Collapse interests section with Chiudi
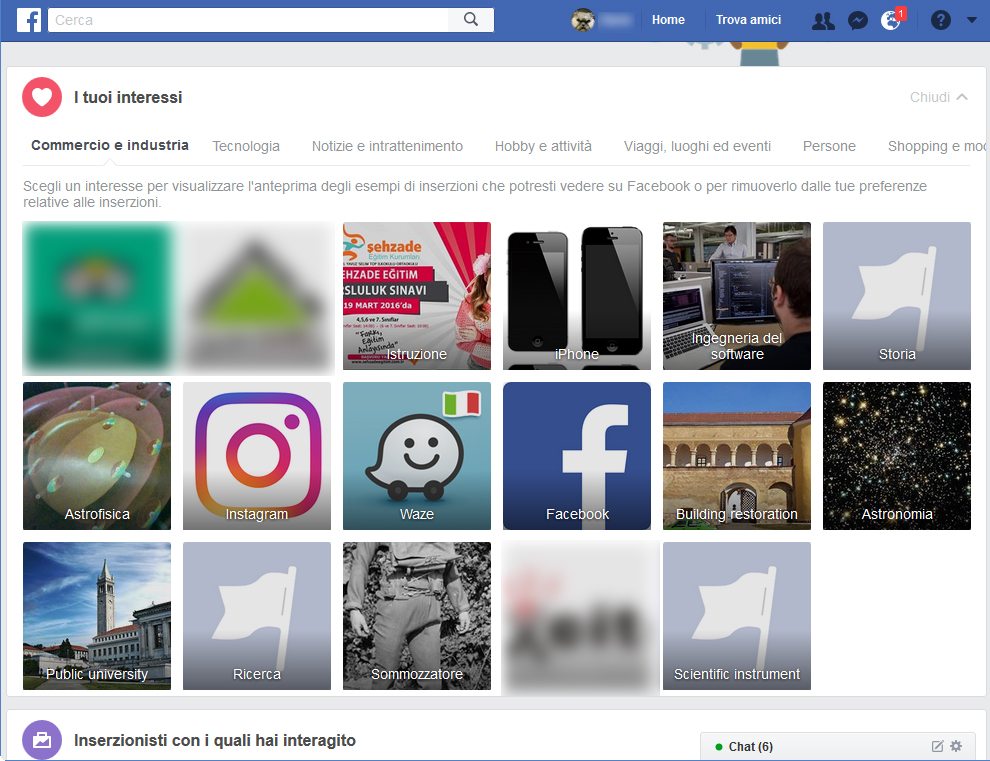 point(938,97)
